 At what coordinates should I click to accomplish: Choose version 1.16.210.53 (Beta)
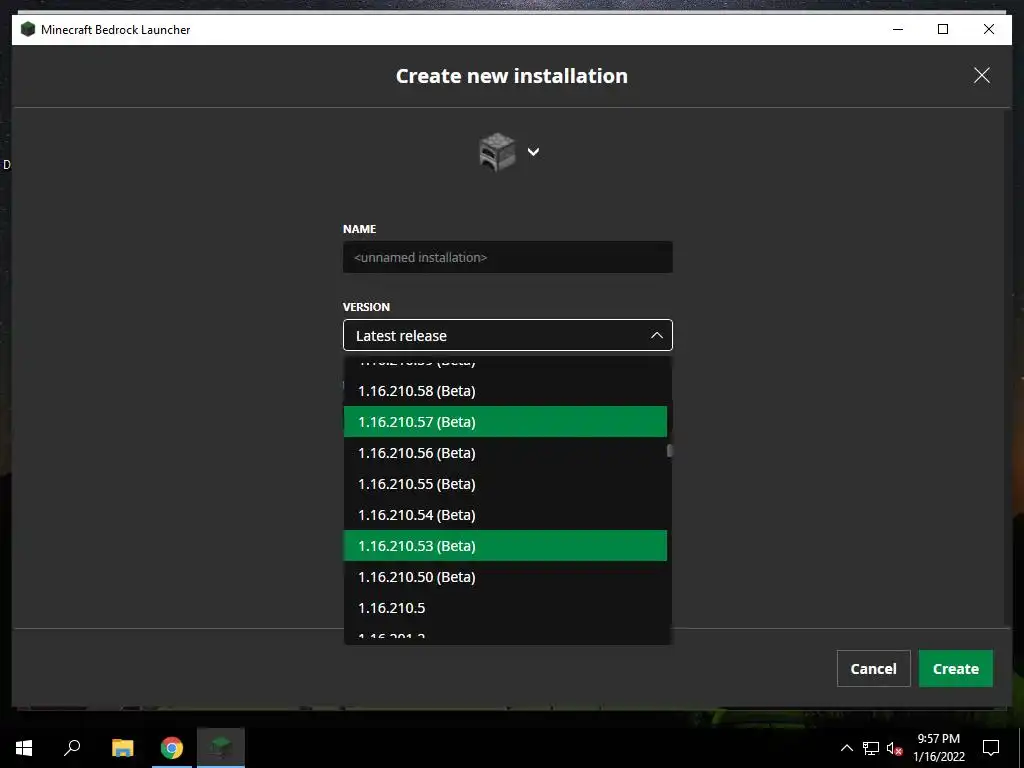pyautogui.click(x=505, y=546)
